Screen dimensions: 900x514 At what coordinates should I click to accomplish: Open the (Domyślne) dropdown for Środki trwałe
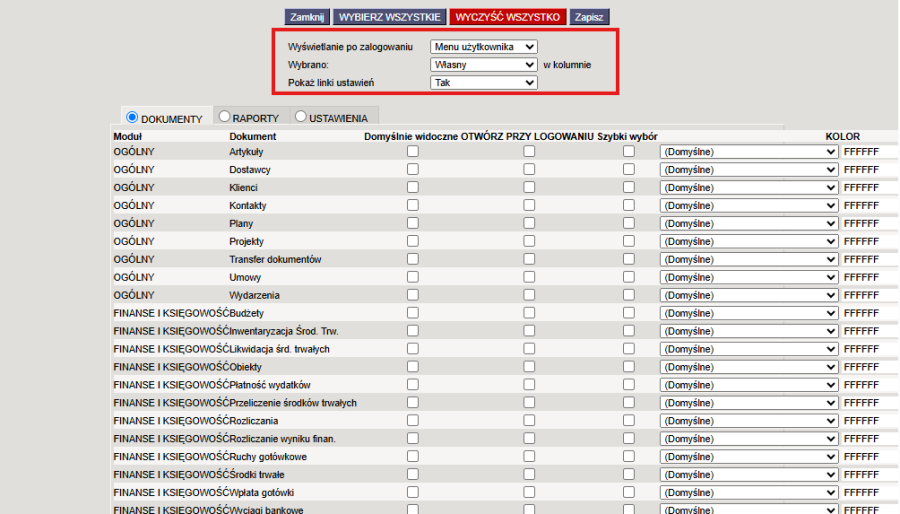point(749,474)
